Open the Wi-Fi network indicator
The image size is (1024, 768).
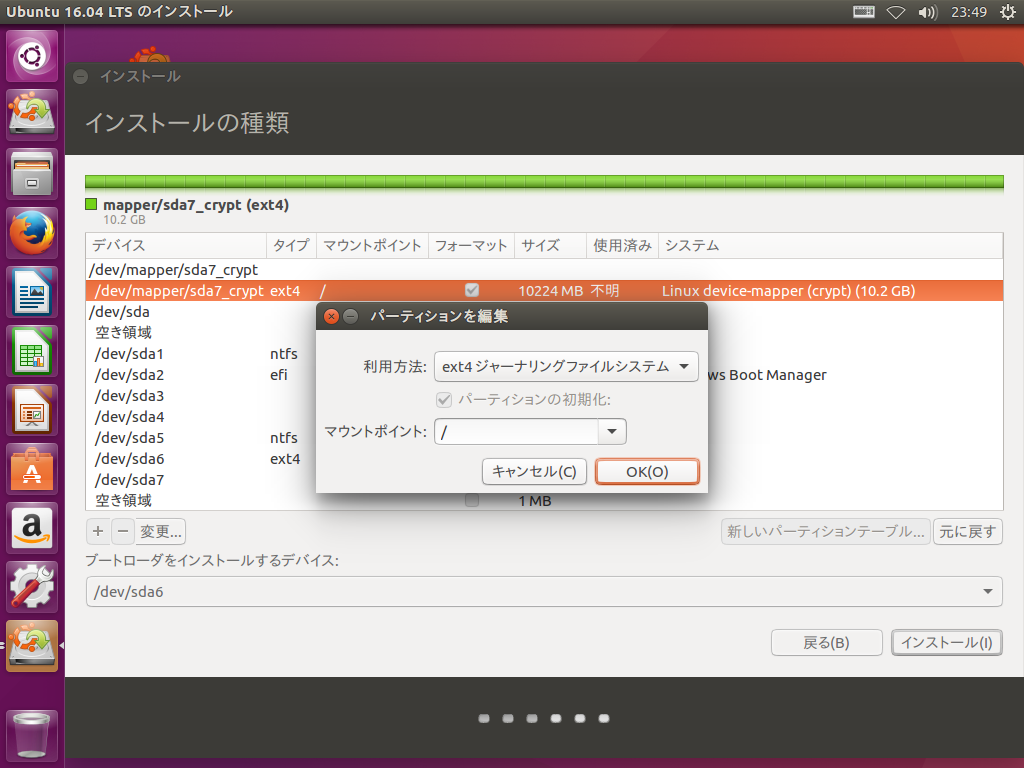(895, 12)
